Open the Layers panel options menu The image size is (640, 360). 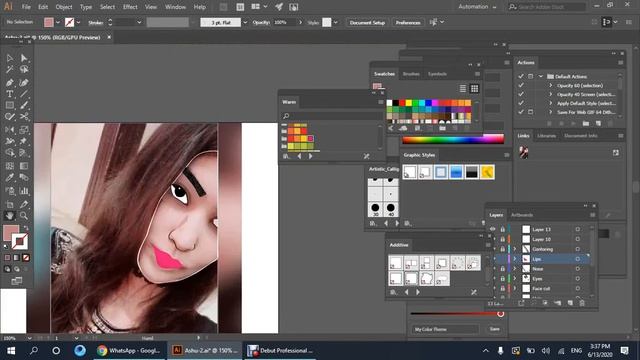pyautogui.click(x=593, y=215)
